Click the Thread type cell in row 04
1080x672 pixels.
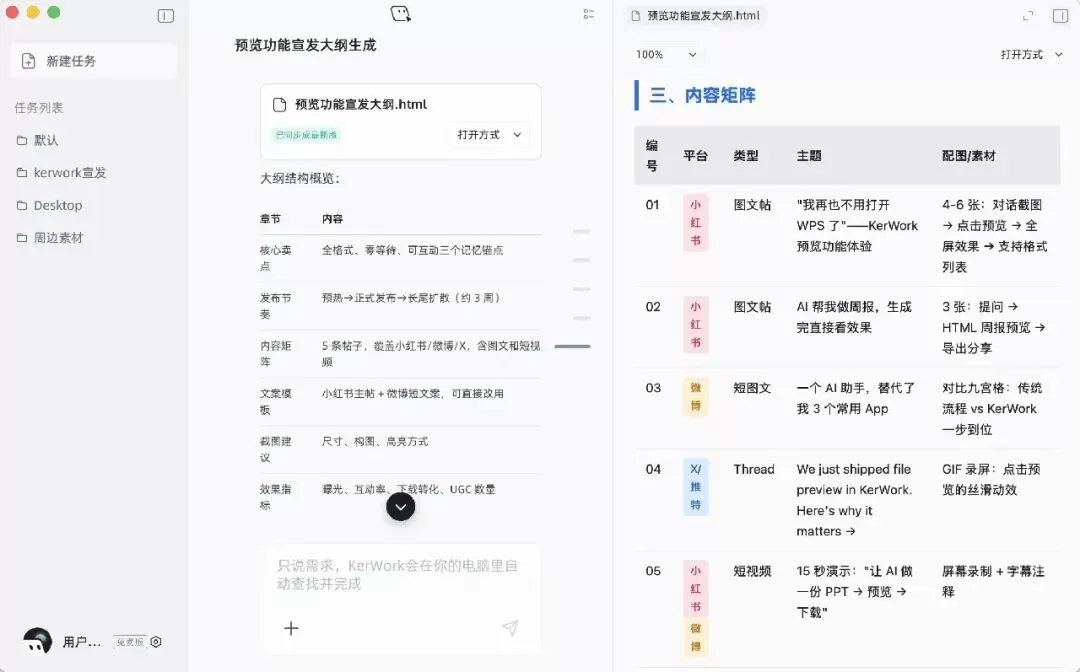click(x=754, y=469)
